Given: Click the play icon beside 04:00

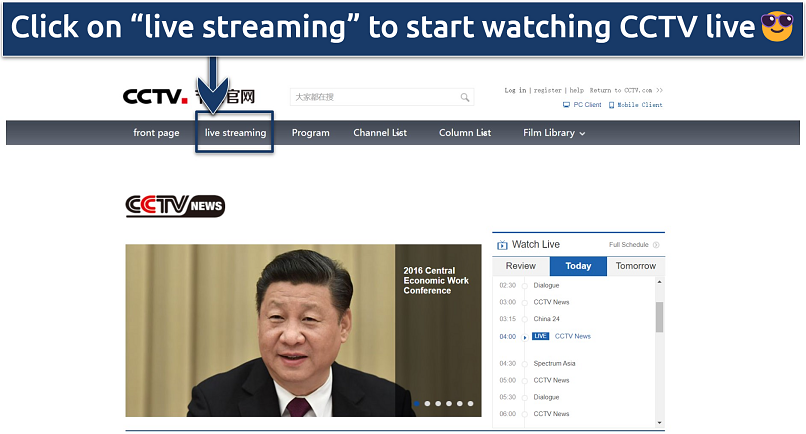Looking at the screenshot, I should 525,337.
